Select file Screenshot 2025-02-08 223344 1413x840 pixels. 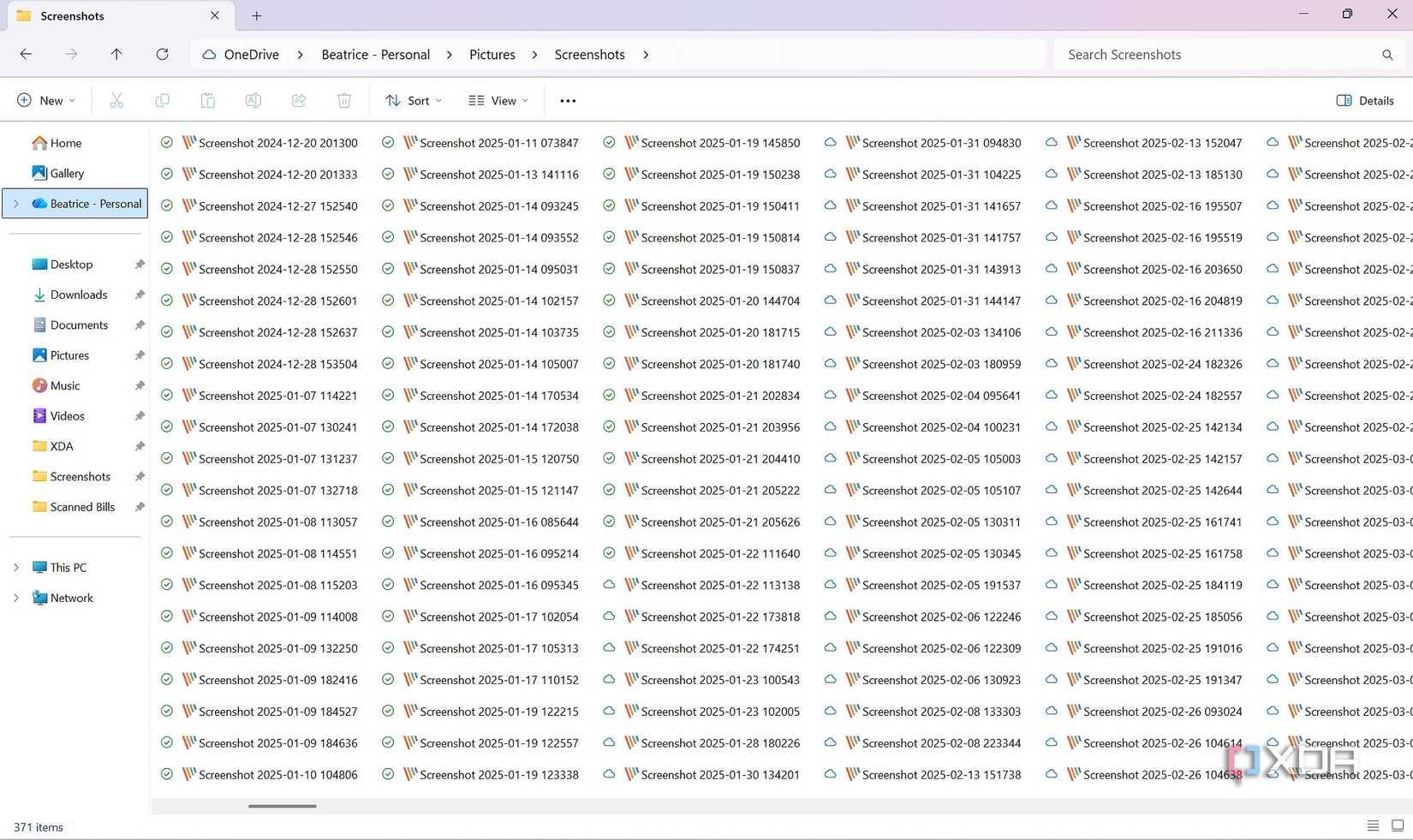(x=941, y=743)
